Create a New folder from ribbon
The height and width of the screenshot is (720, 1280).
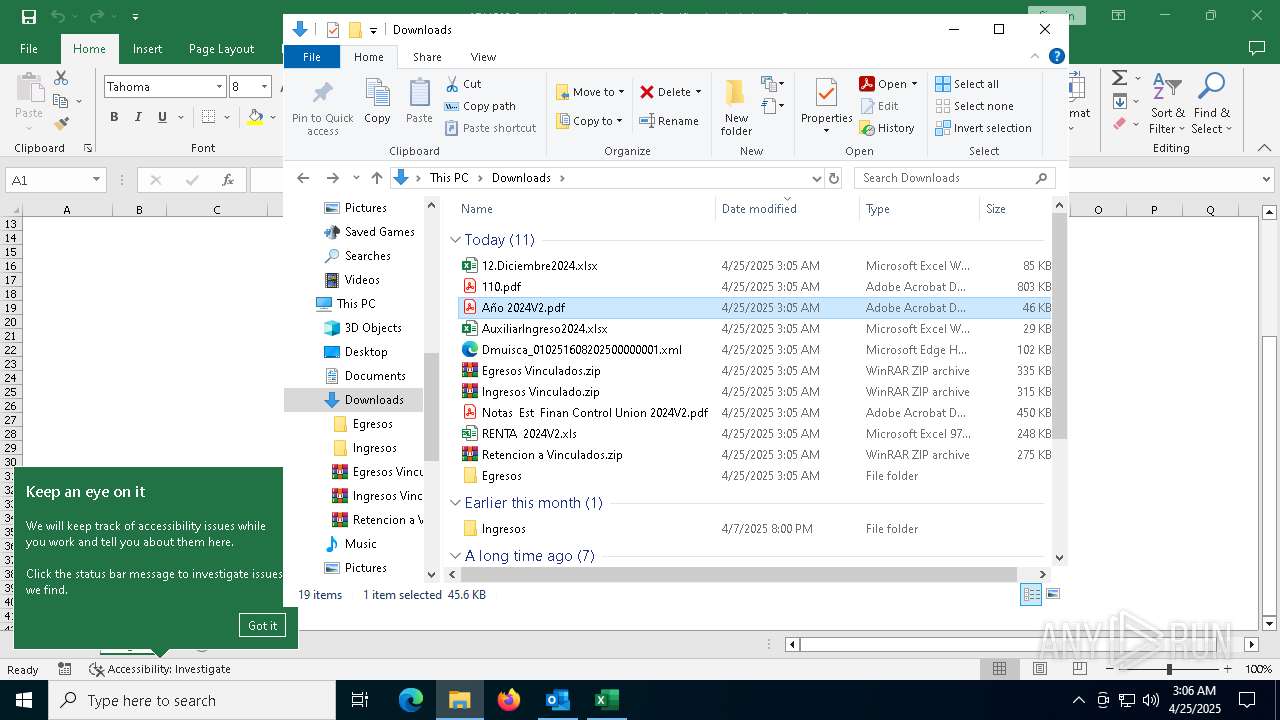(736, 106)
